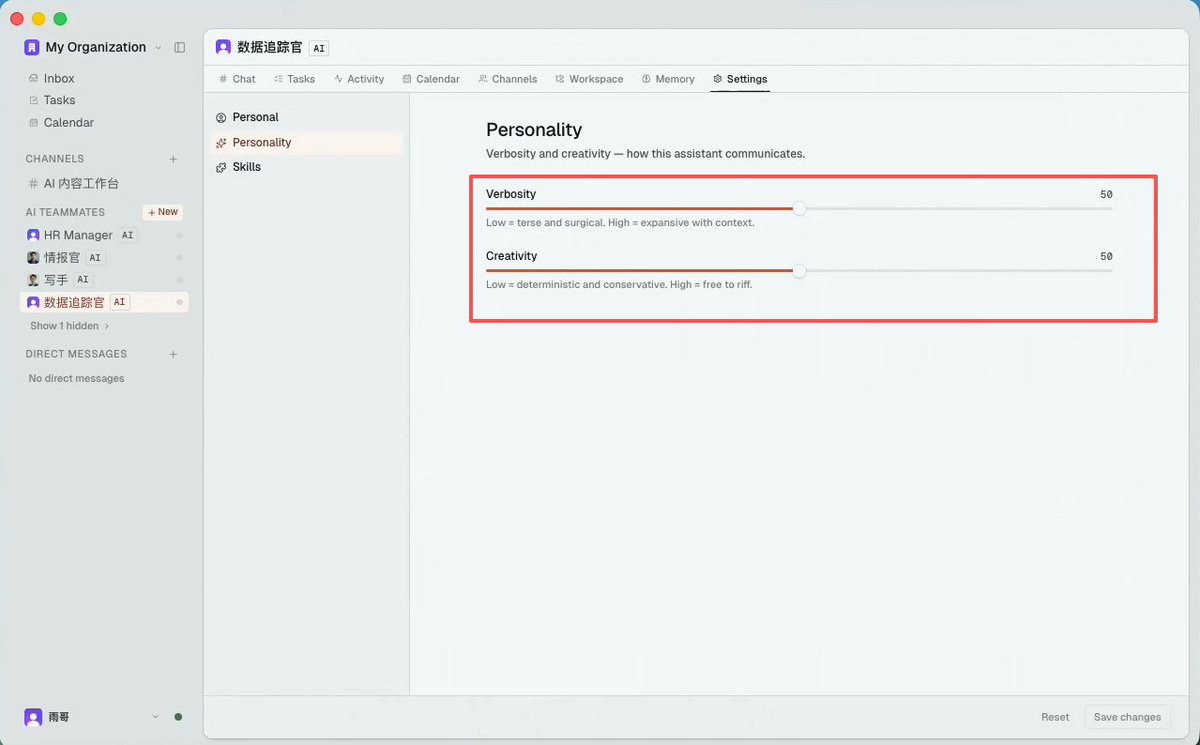This screenshot has width=1200, height=745.
Task: Click the CHANNELS section header
Action: click(x=55, y=159)
